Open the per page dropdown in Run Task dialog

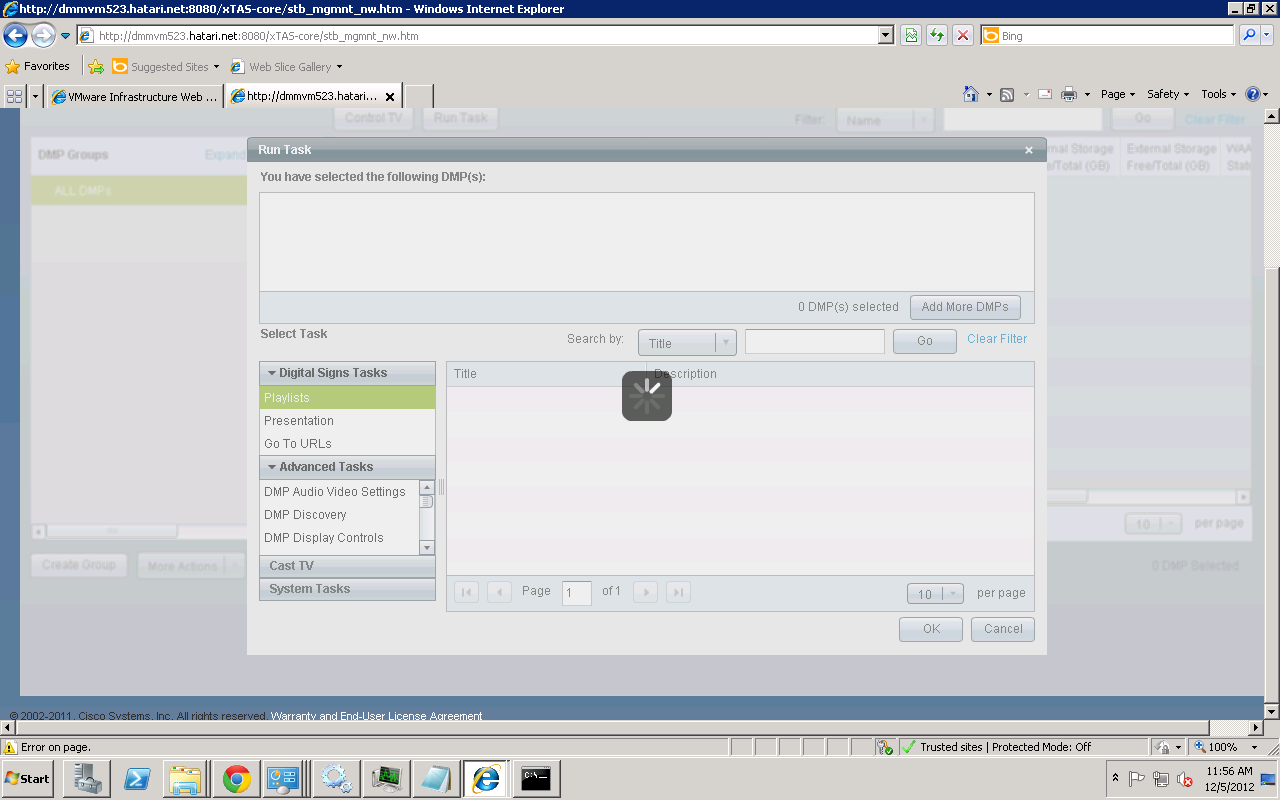click(935, 594)
